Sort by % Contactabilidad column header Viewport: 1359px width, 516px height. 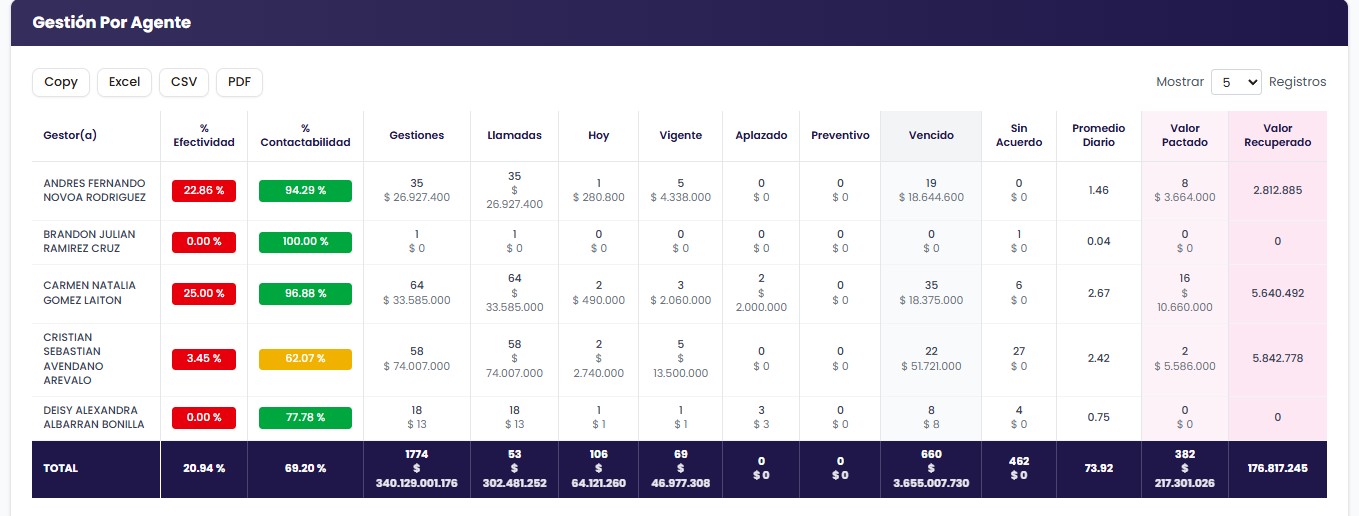(x=305, y=135)
